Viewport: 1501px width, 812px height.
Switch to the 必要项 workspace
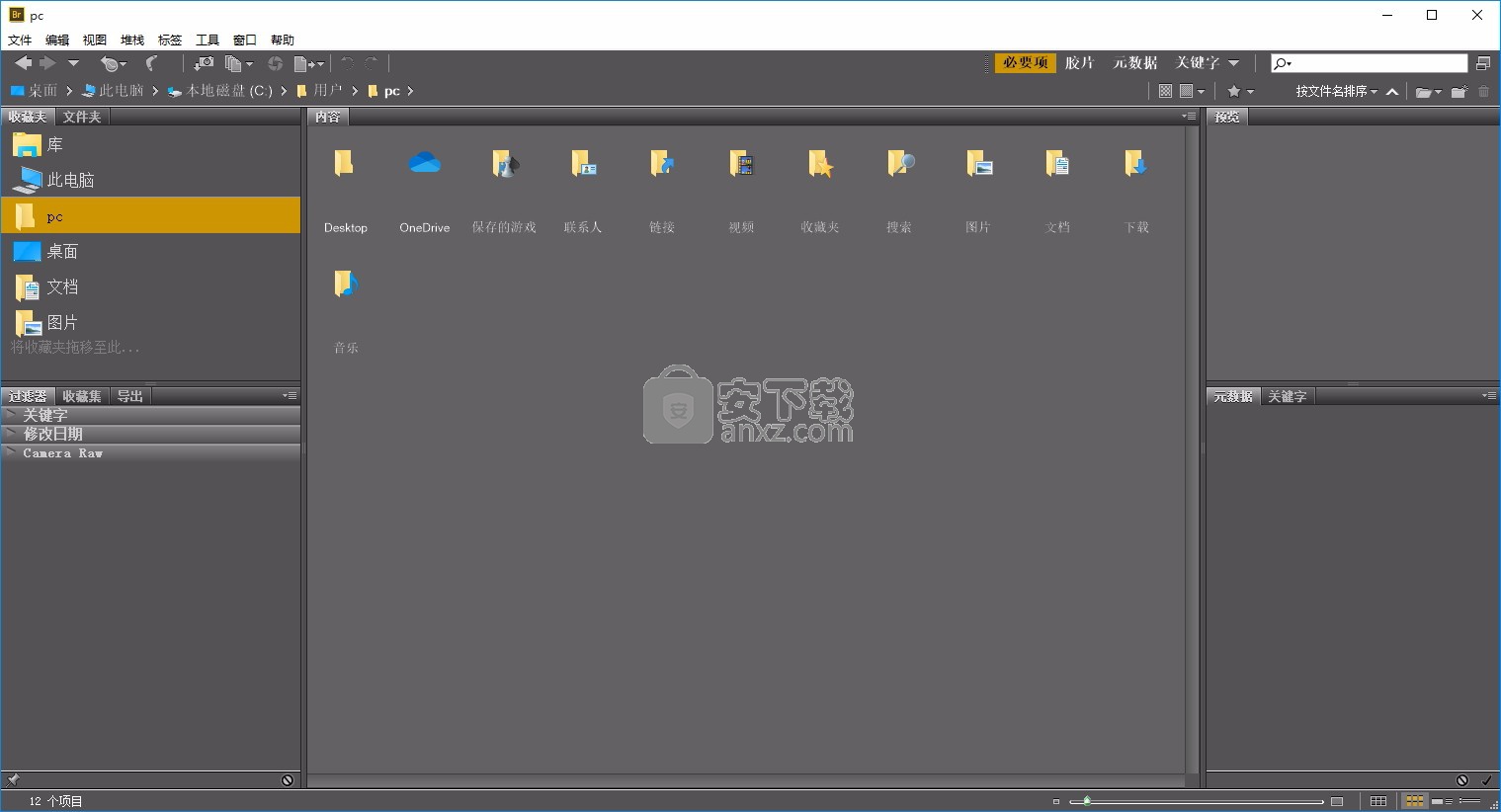click(x=1025, y=62)
